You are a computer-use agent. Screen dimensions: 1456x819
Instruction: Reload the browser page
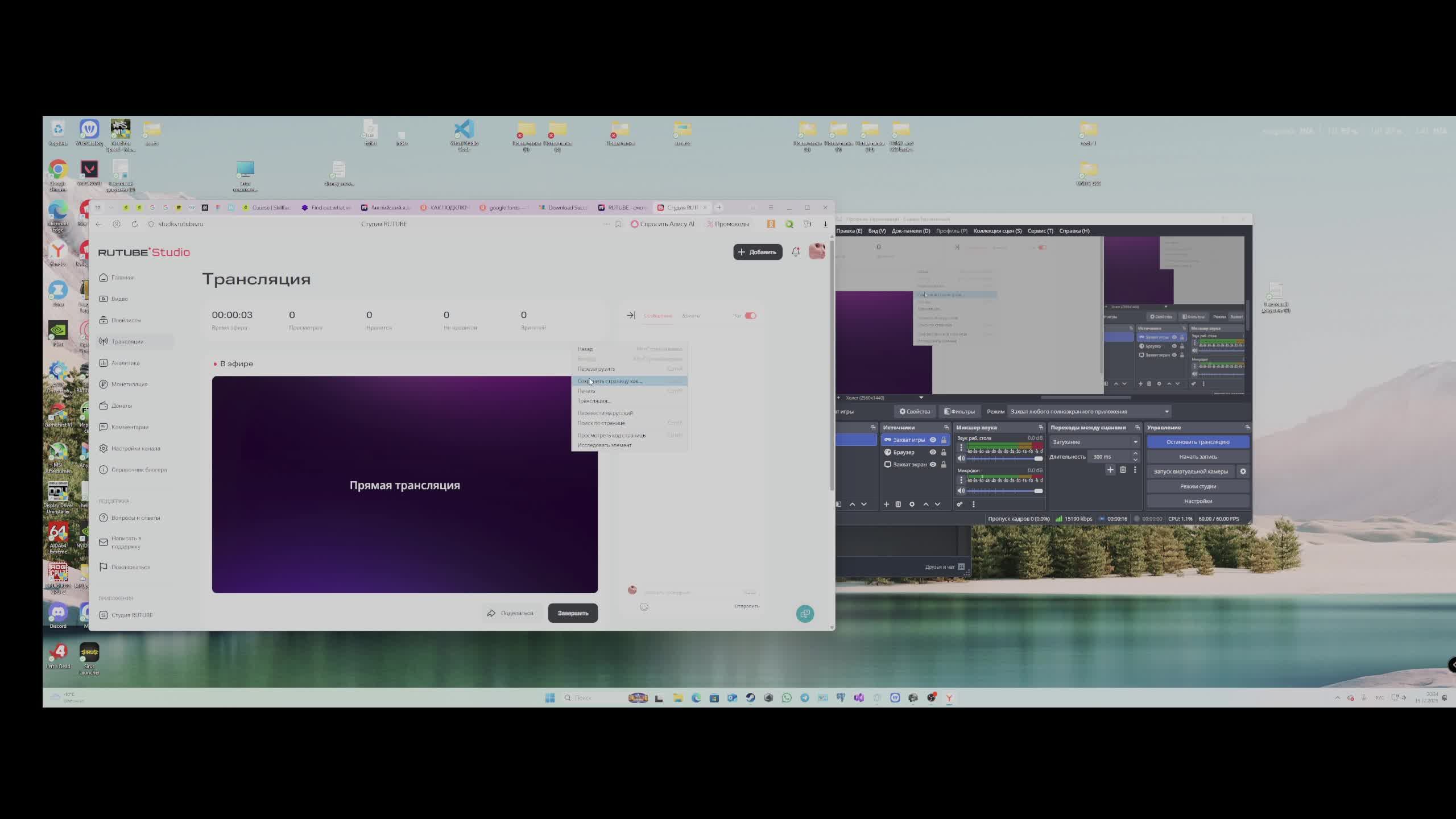[x=135, y=224]
